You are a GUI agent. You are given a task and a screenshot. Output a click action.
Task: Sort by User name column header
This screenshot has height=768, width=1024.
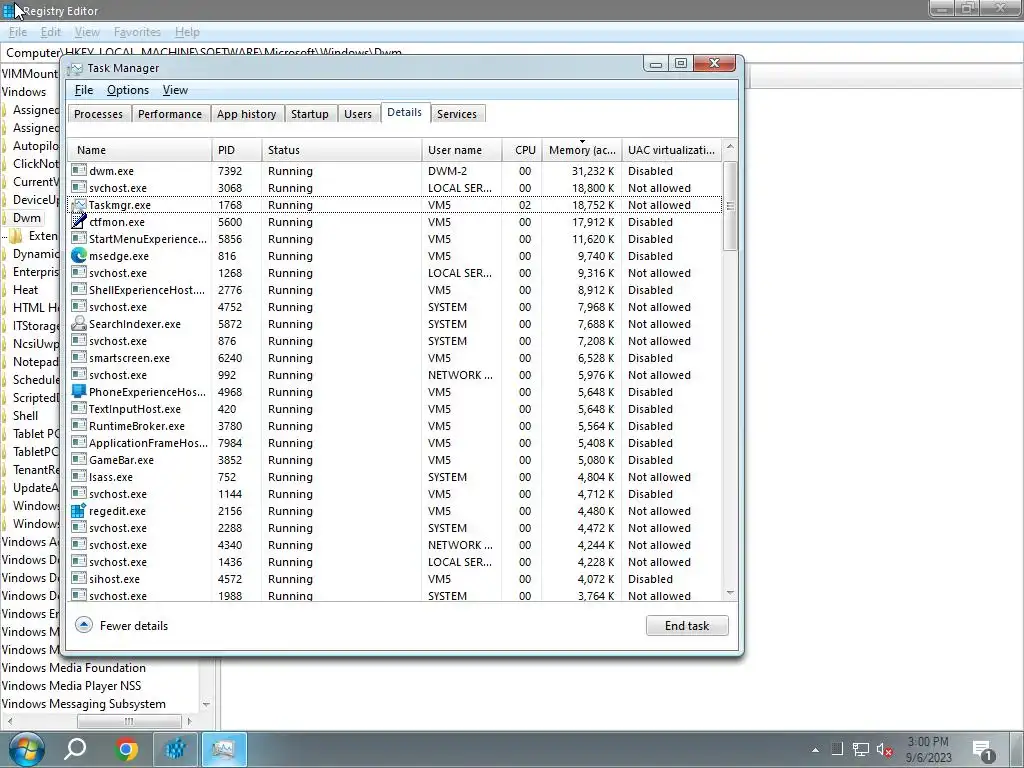coord(462,150)
